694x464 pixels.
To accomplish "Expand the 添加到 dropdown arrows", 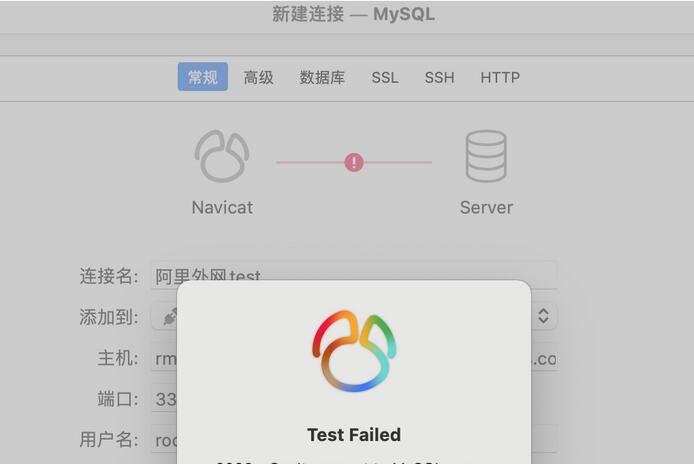I will click(x=544, y=316).
